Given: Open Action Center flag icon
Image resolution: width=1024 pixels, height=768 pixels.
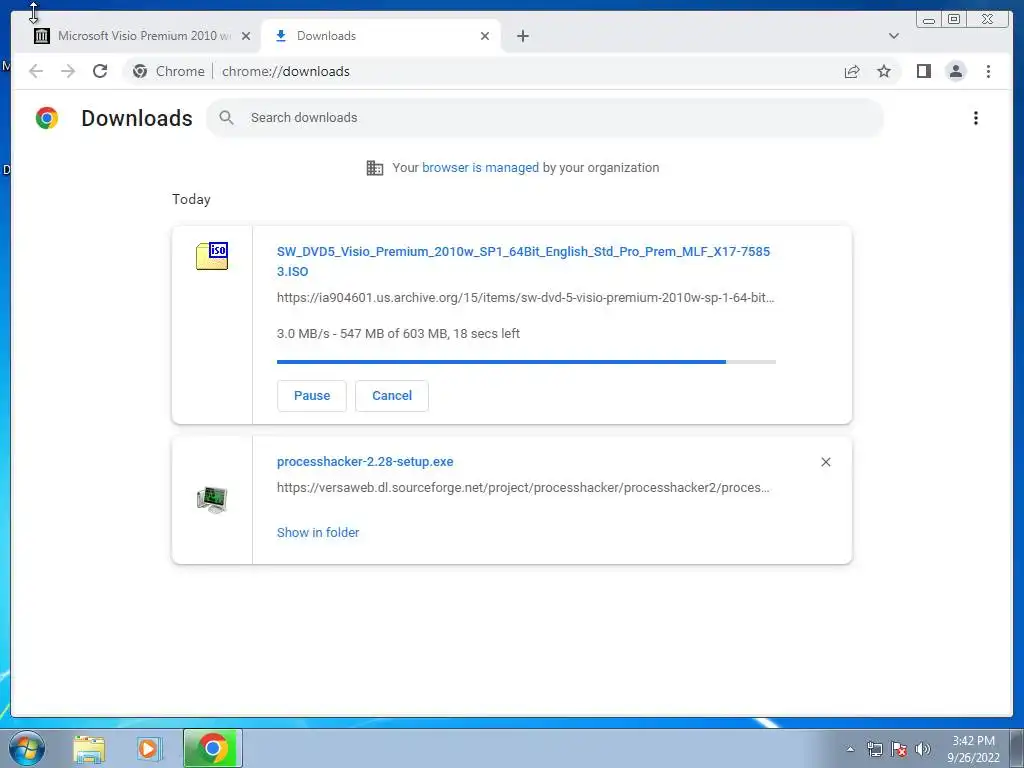Looking at the screenshot, I should (x=899, y=749).
